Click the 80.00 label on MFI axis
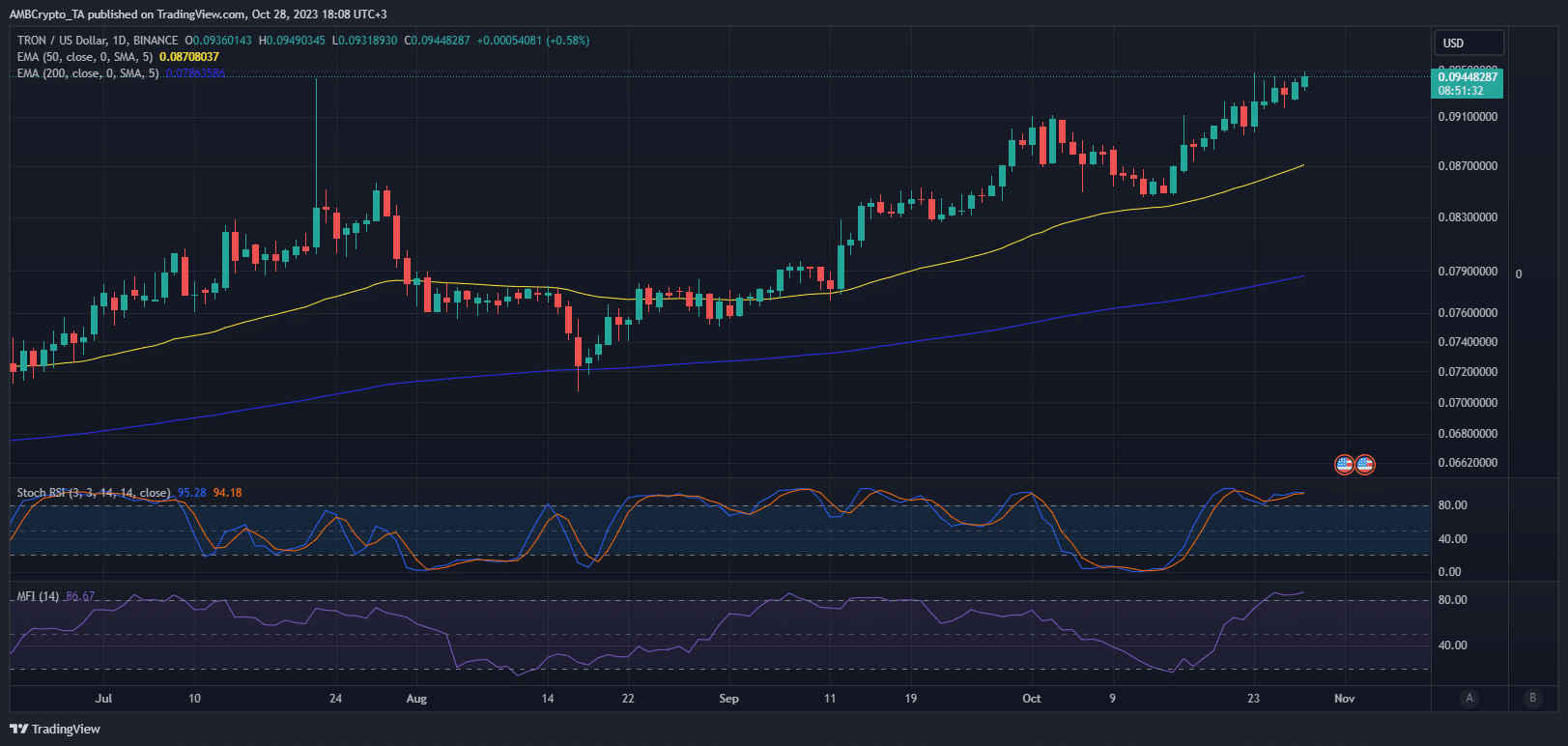This screenshot has width=1568, height=746. tap(1452, 600)
